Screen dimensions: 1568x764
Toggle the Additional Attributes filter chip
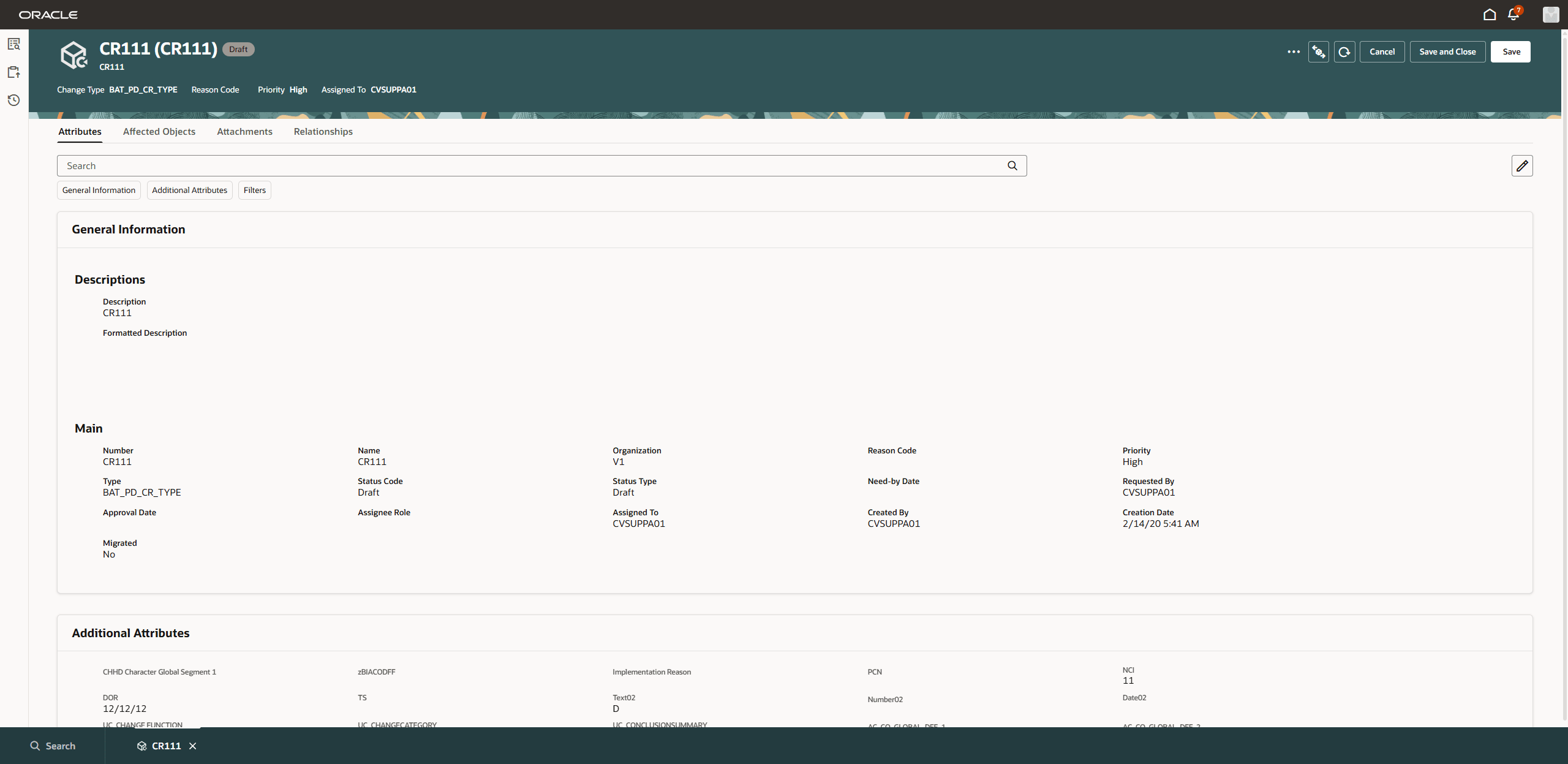click(x=189, y=190)
